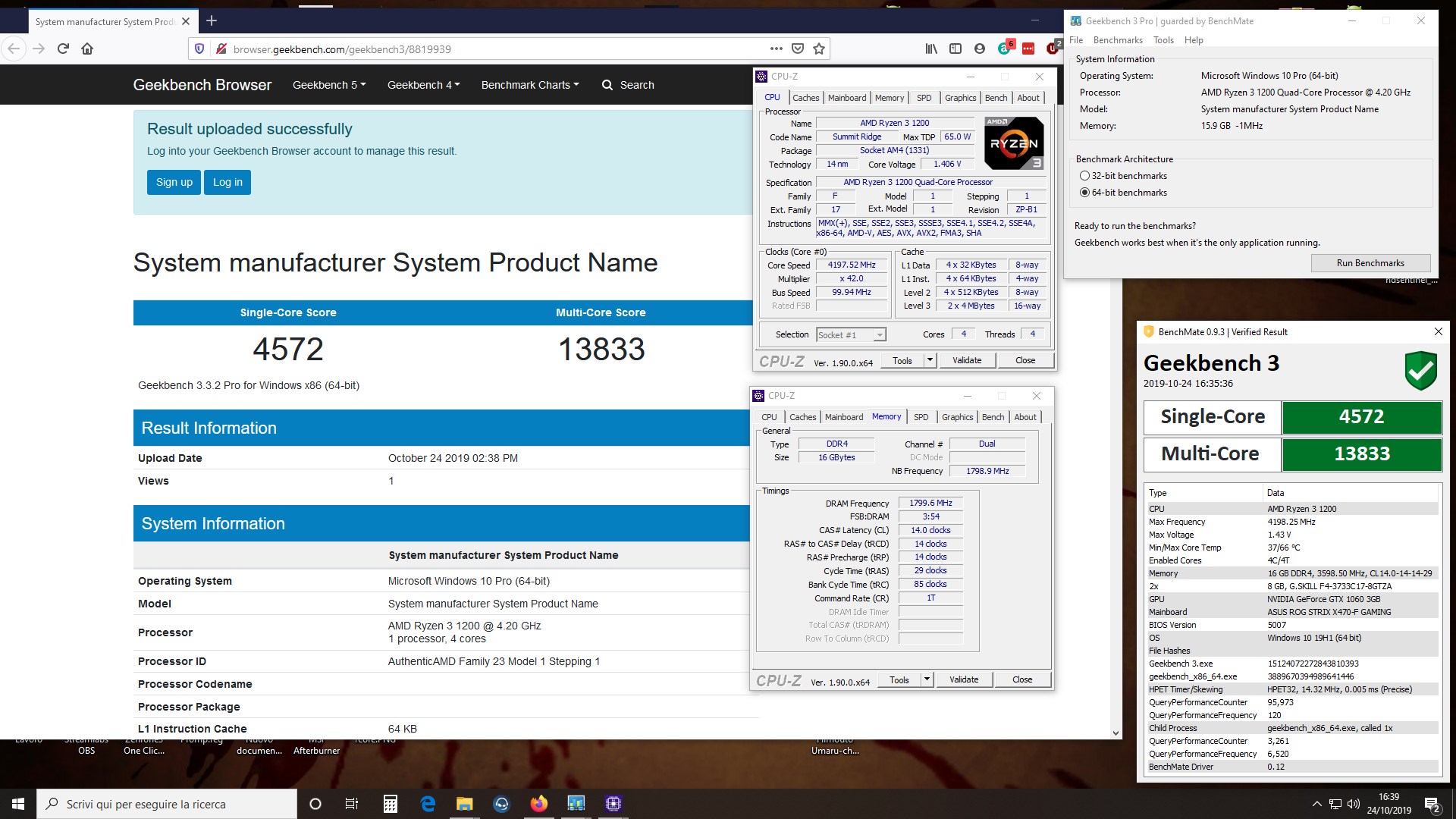Show hidden system tray icons chevron

point(1316,805)
